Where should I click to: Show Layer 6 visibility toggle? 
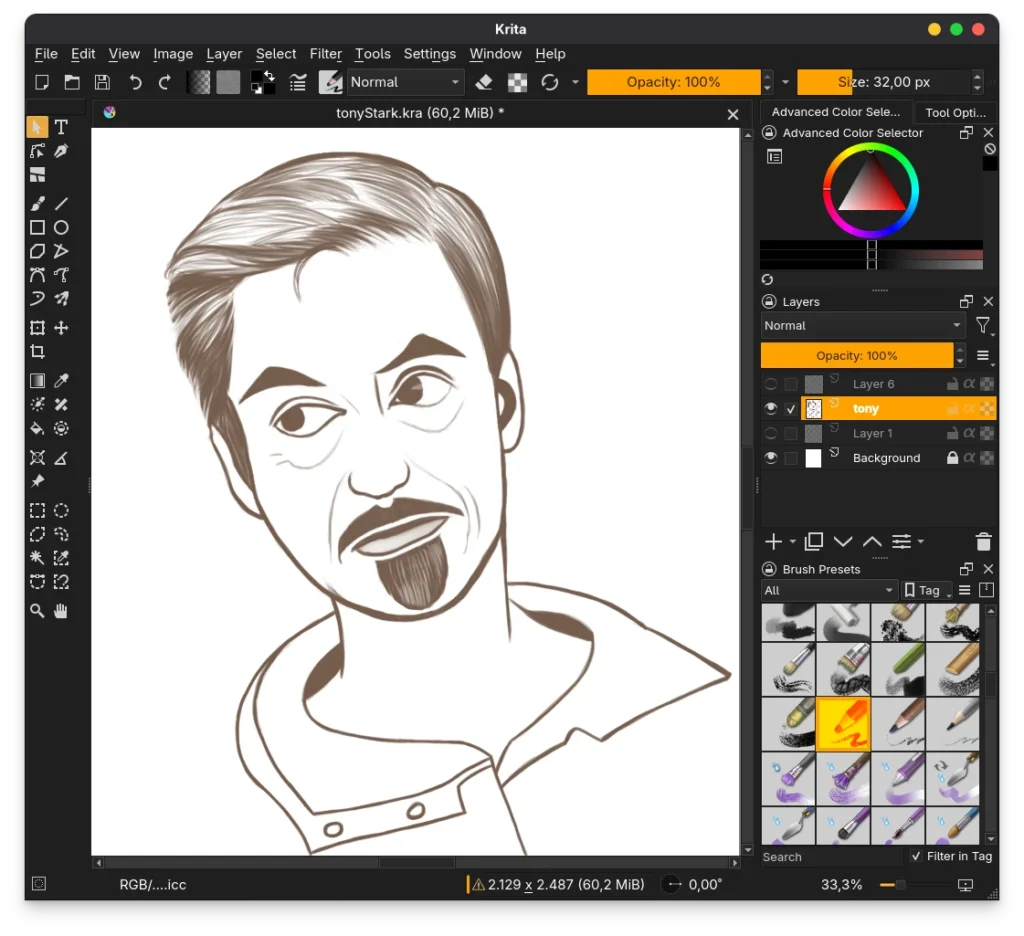(771, 384)
